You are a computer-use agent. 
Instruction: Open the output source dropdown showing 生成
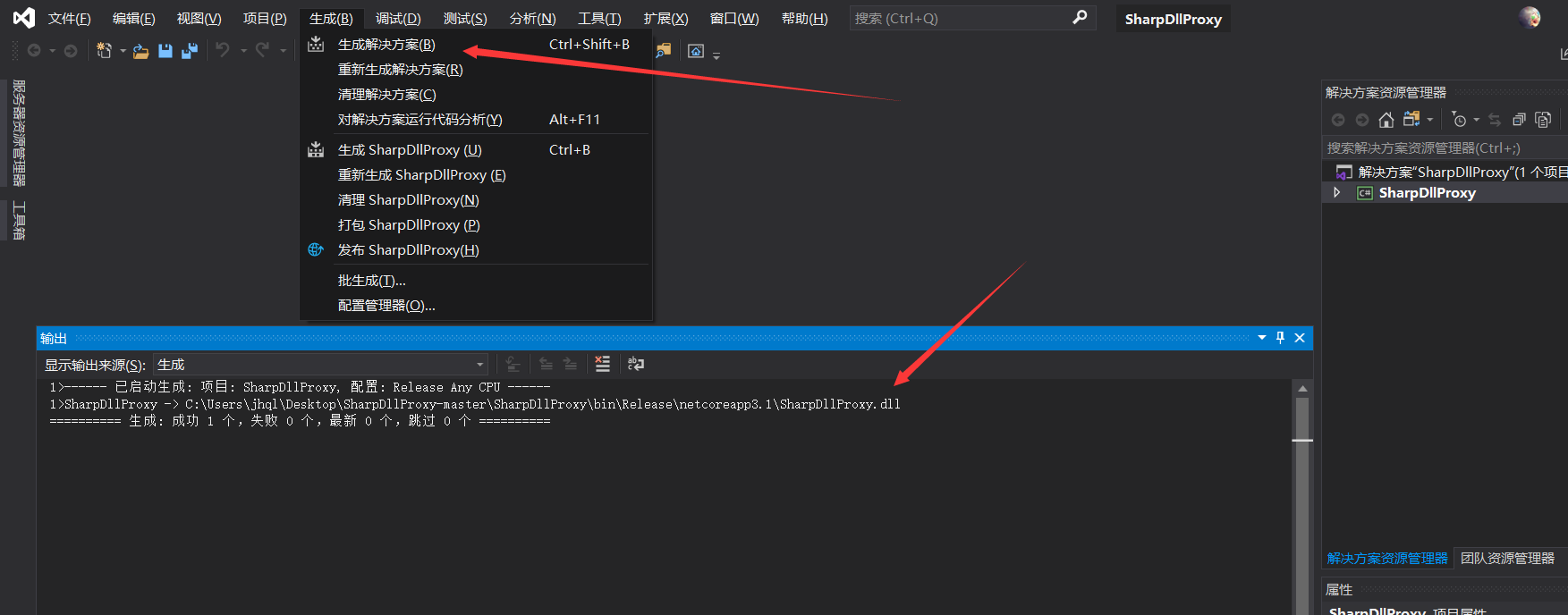click(321, 365)
